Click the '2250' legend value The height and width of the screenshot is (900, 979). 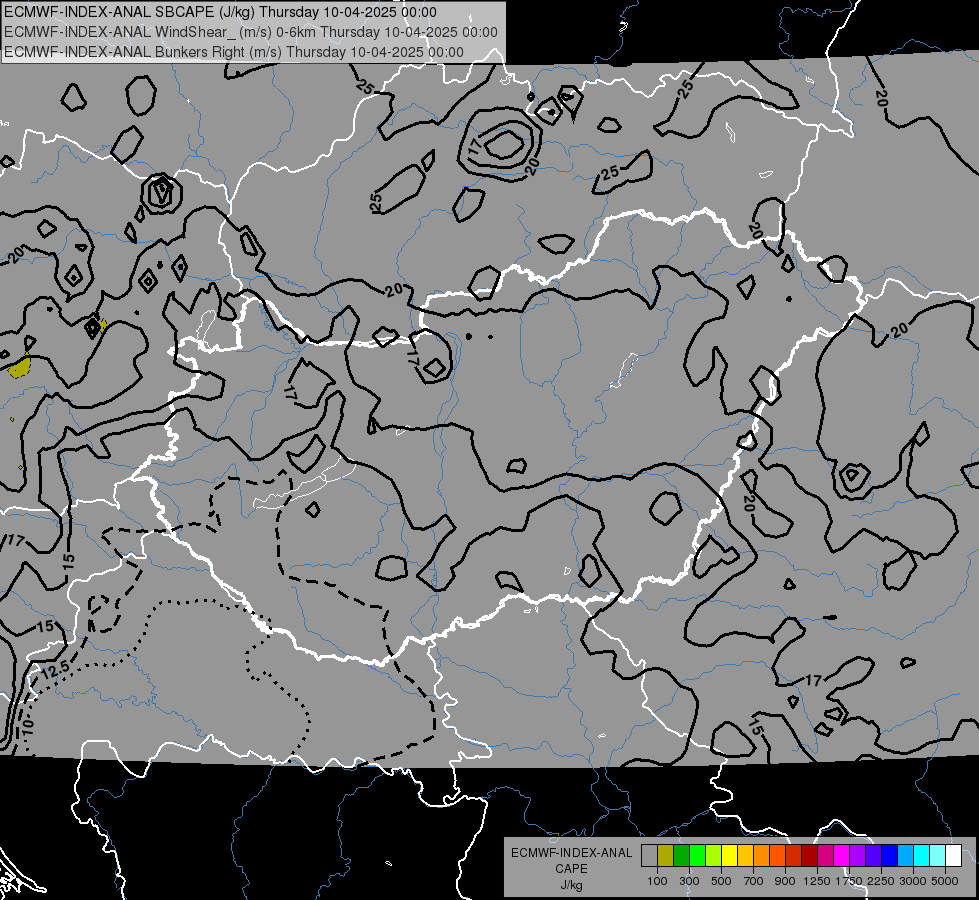[x=881, y=881]
